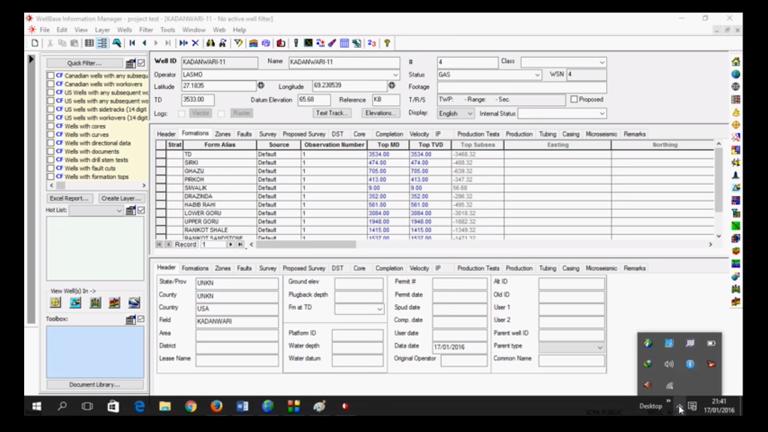768x432 pixels.
Task: Open the lower Remarks tab
Action: [635, 268]
